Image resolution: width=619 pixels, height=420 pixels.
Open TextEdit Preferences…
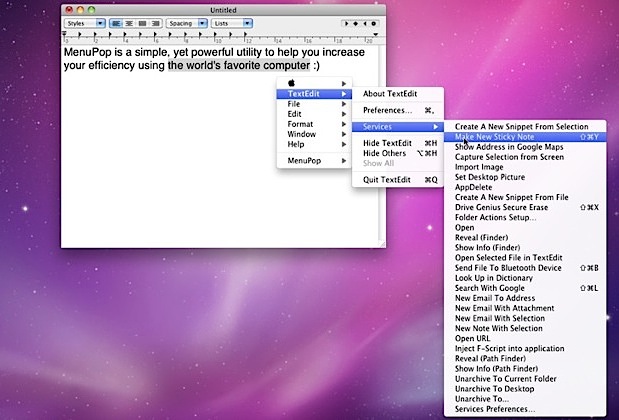398,111
